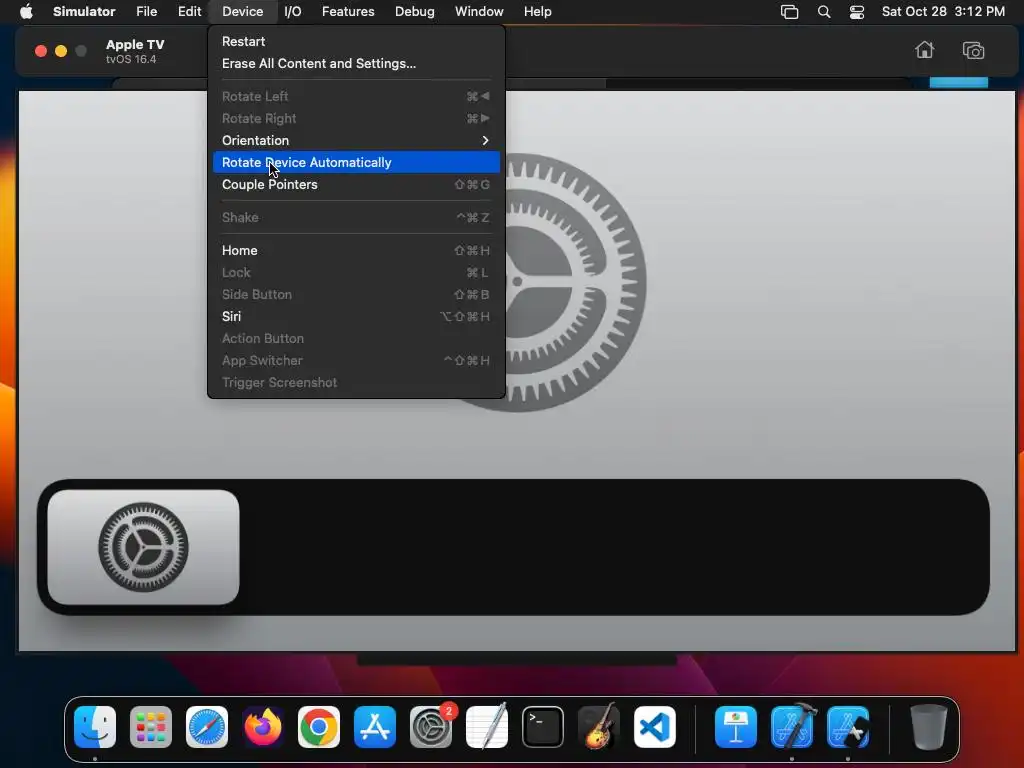
Task: Select the Settings app tile in tvOS
Action: point(144,547)
